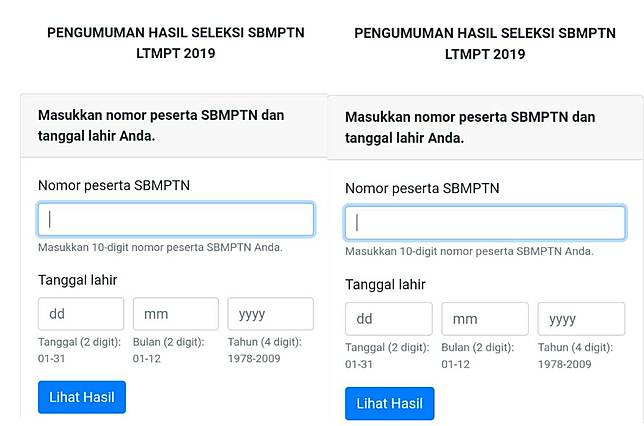The image size is (644, 426).
Task: Click the Nomor peserta SBMPTN field in left form
Action: [176, 220]
